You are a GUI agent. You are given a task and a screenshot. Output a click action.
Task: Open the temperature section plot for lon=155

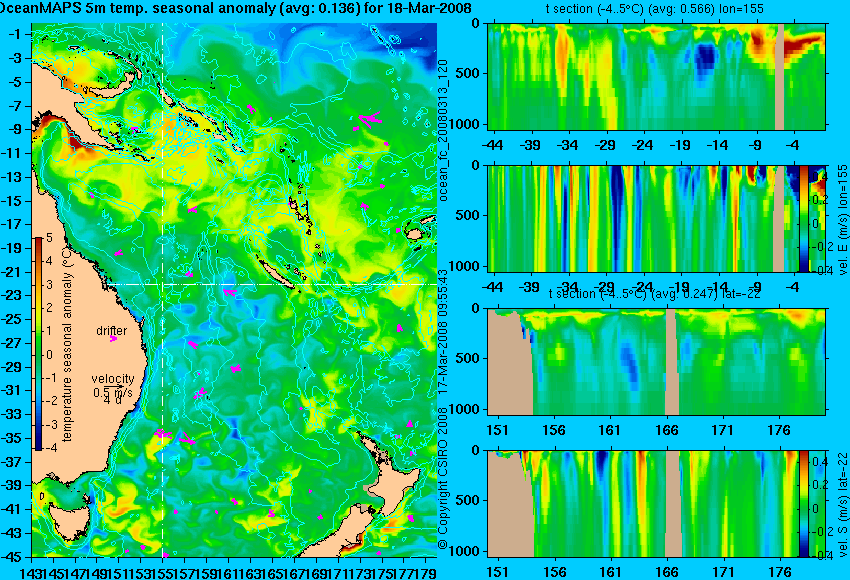tap(656, 76)
